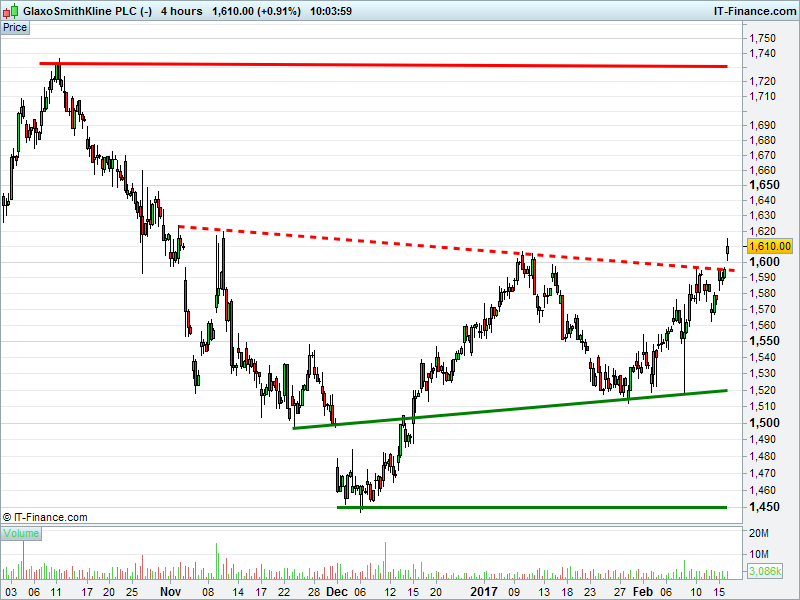Click the 1,750 price axis label
The width and height of the screenshot is (800, 600).
coord(762,38)
